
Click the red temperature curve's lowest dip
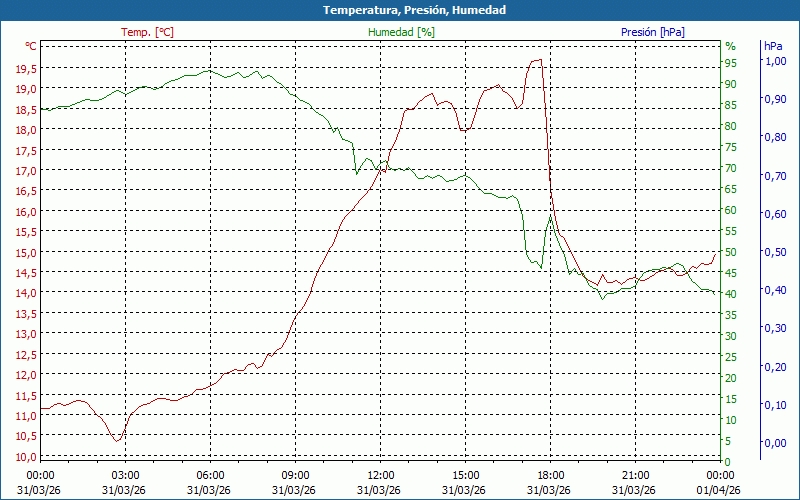118,440
